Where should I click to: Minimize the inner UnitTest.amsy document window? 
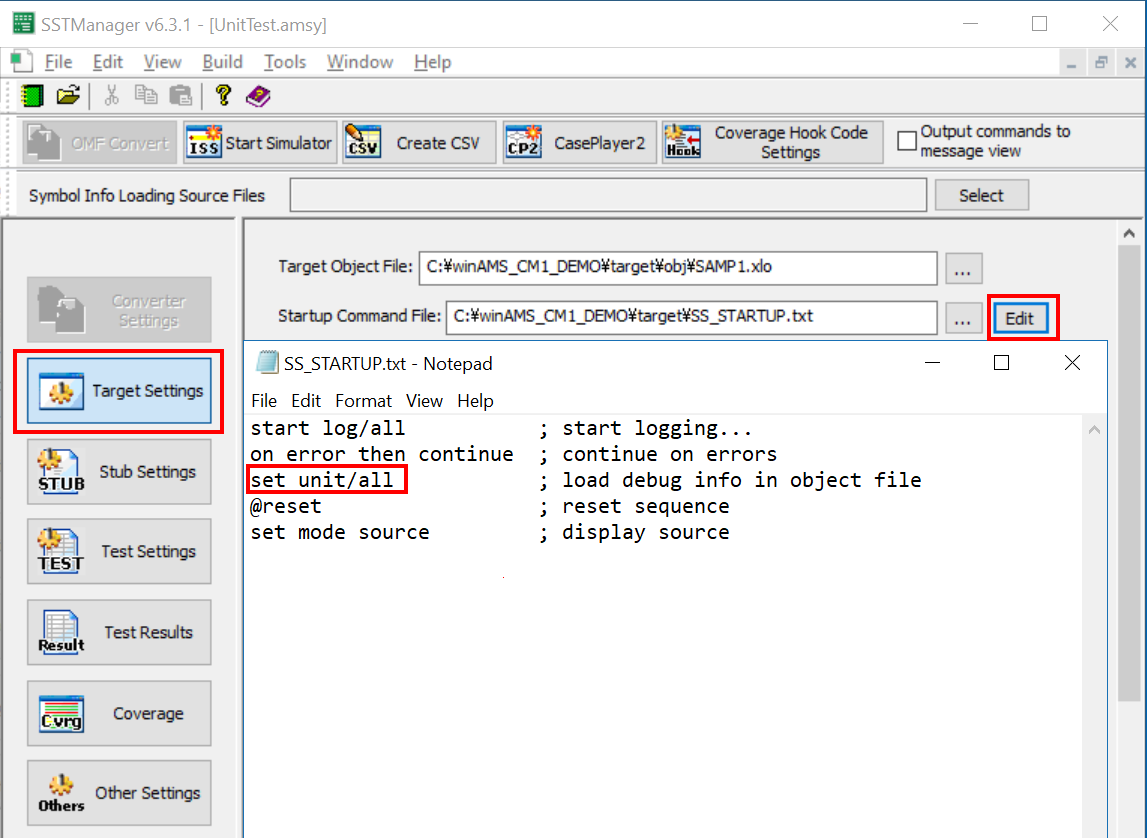(x=1072, y=63)
